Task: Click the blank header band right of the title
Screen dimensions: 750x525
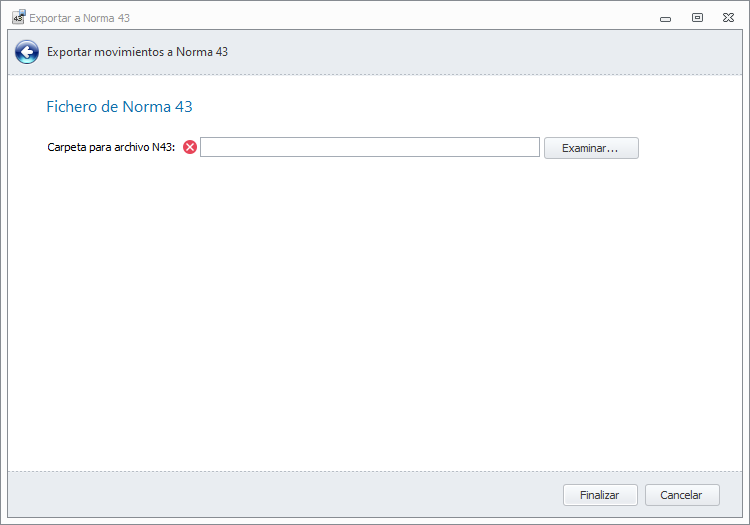Action: pos(480,52)
